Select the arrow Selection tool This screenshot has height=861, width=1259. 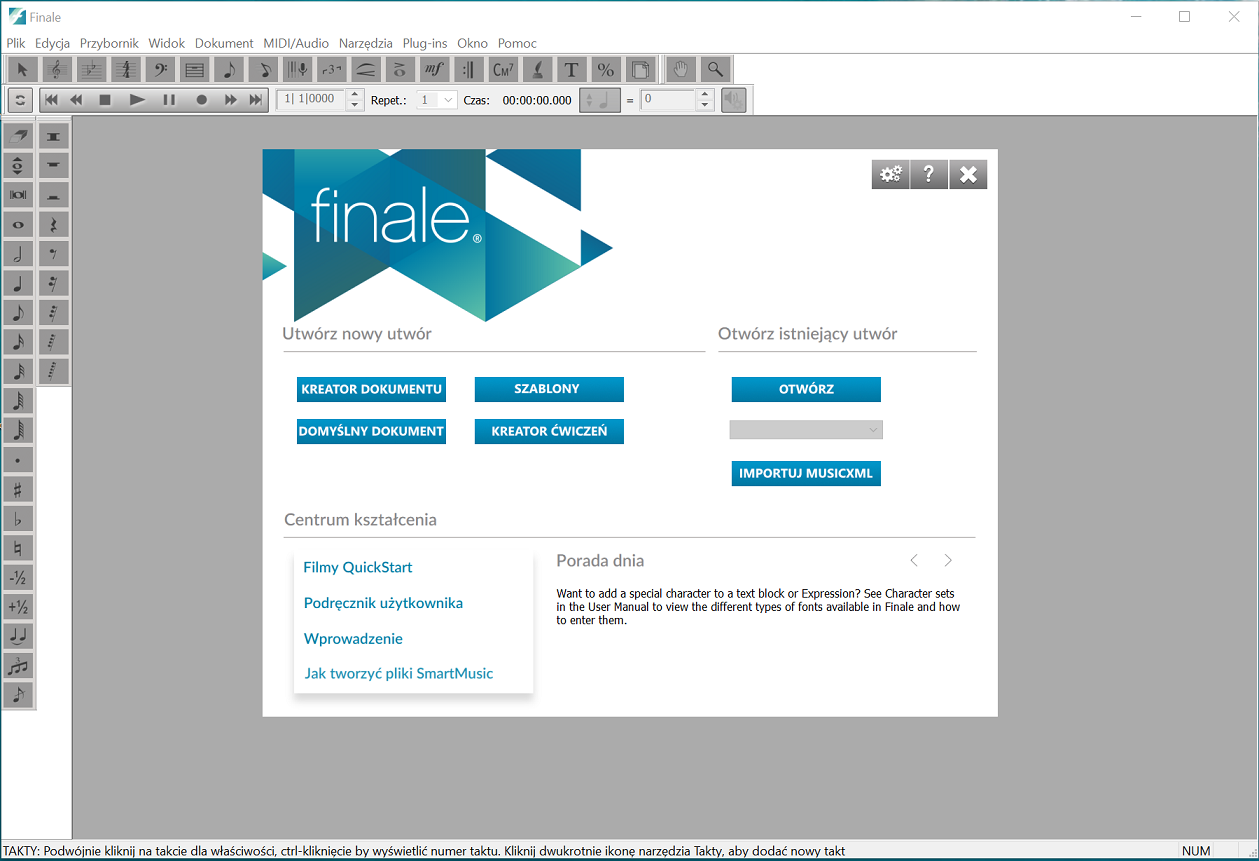(22, 69)
